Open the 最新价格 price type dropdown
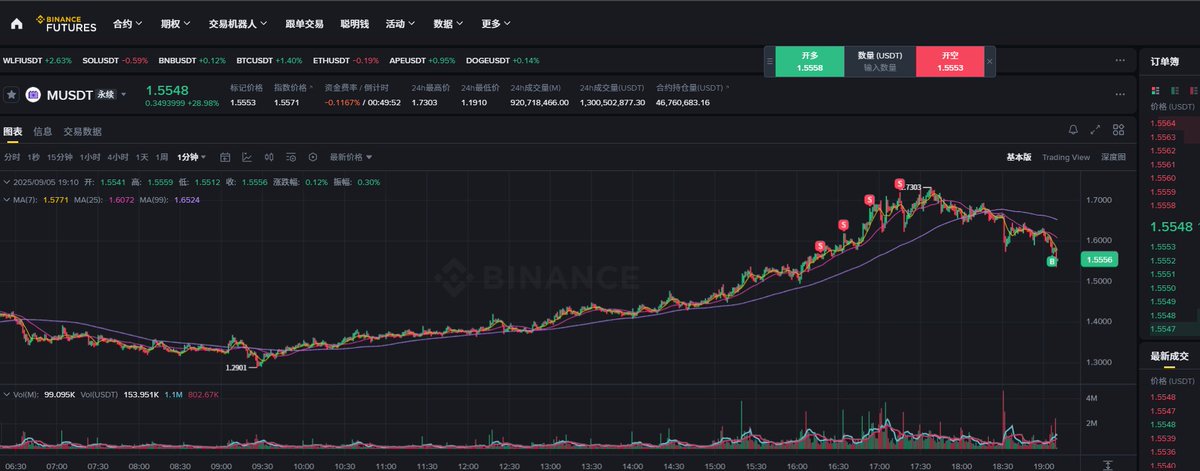Screen dimensions: 1200x471 click(351, 157)
